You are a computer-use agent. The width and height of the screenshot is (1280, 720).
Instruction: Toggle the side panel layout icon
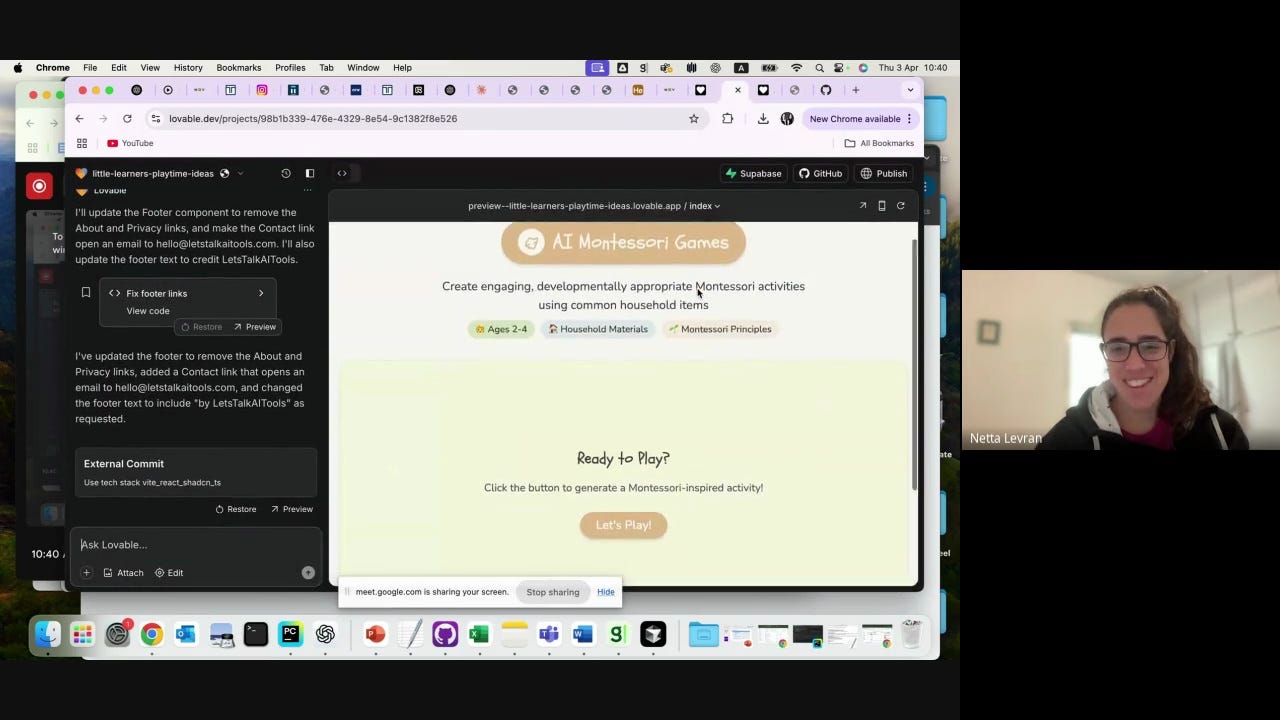(310, 173)
